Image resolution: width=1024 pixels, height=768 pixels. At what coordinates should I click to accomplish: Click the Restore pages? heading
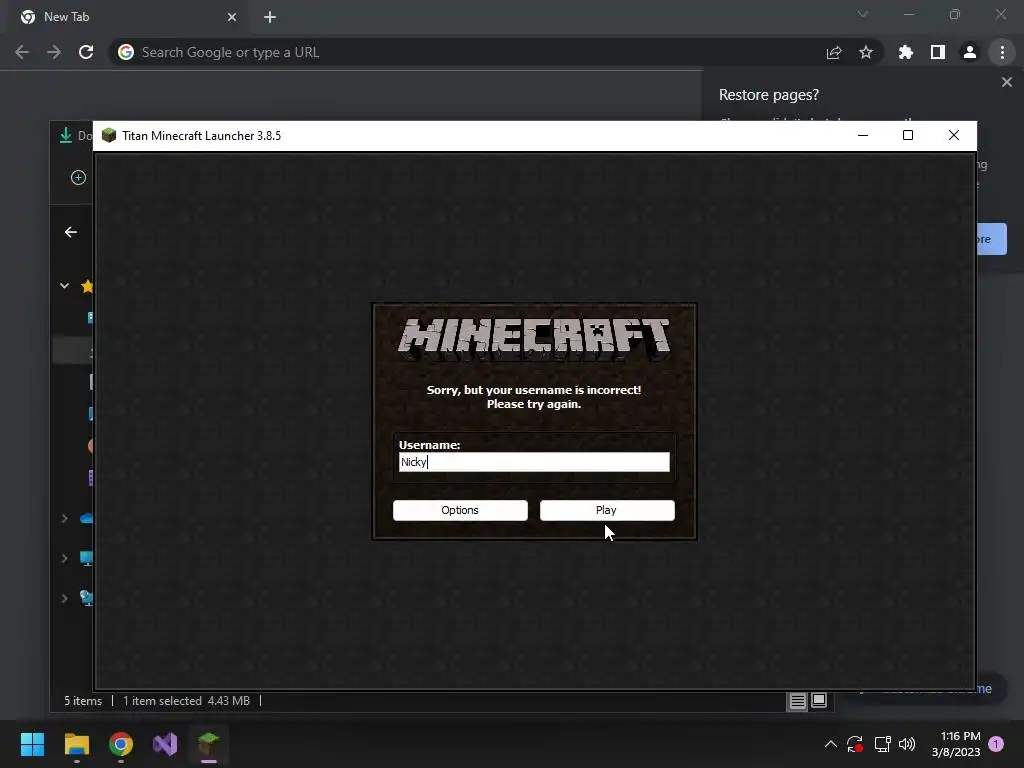[x=769, y=95]
